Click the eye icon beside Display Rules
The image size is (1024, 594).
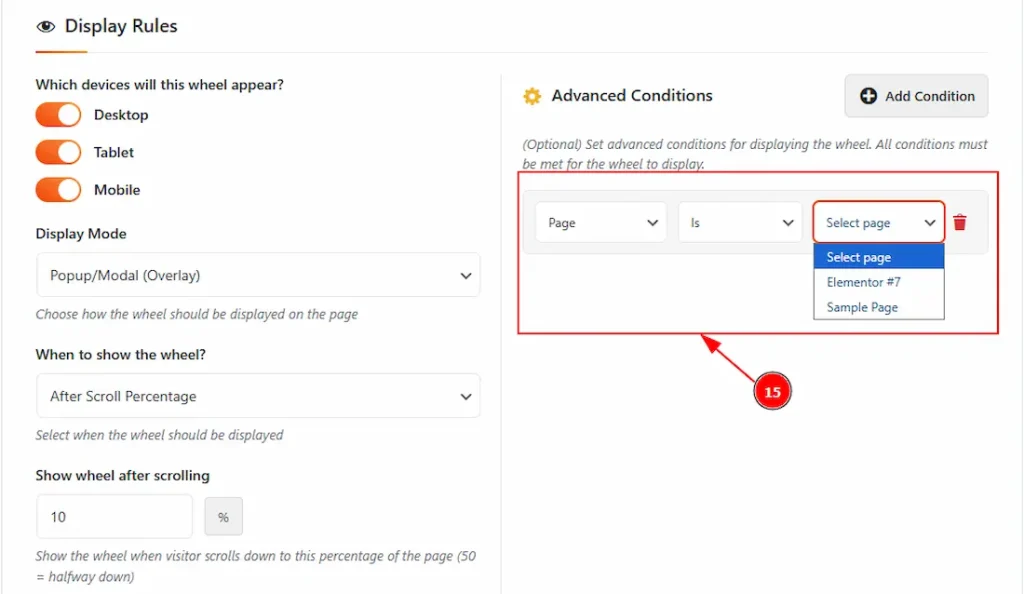(x=45, y=27)
